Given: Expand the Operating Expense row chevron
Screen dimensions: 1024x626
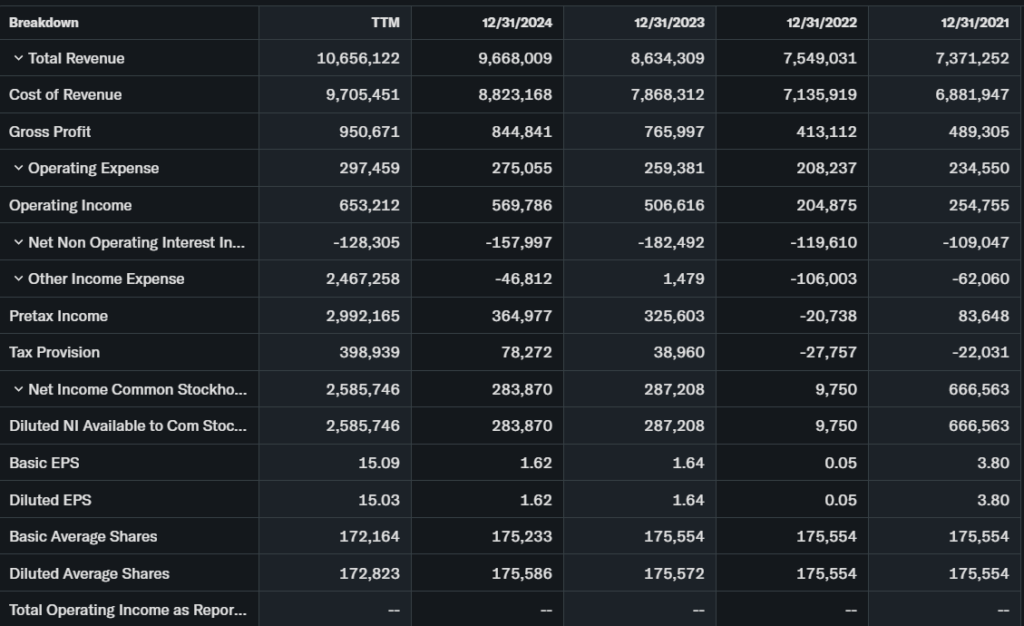Looking at the screenshot, I should pyautogui.click(x=18, y=168).
